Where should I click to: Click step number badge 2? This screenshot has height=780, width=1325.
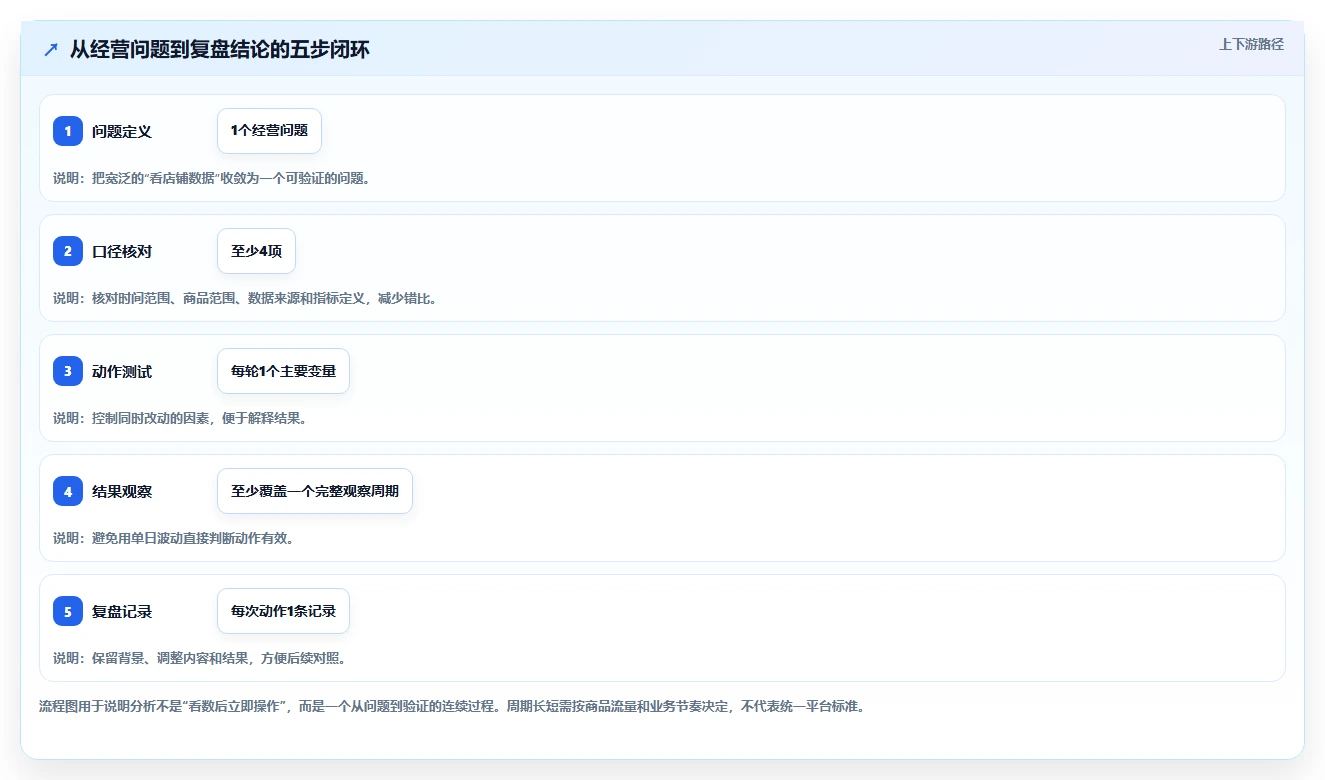coord(68,251)
